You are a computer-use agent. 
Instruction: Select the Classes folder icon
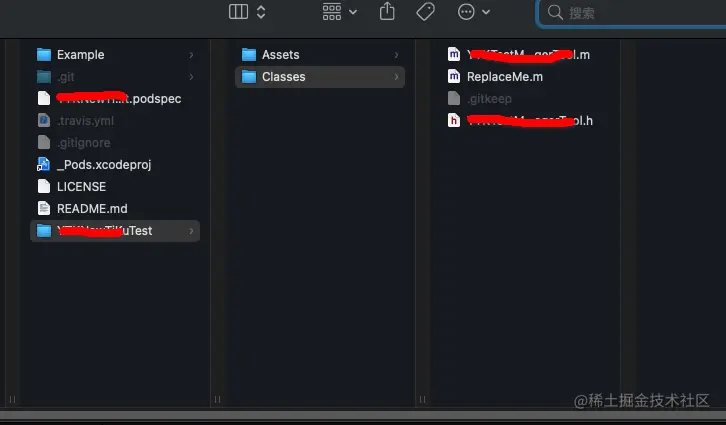point(249,76)
